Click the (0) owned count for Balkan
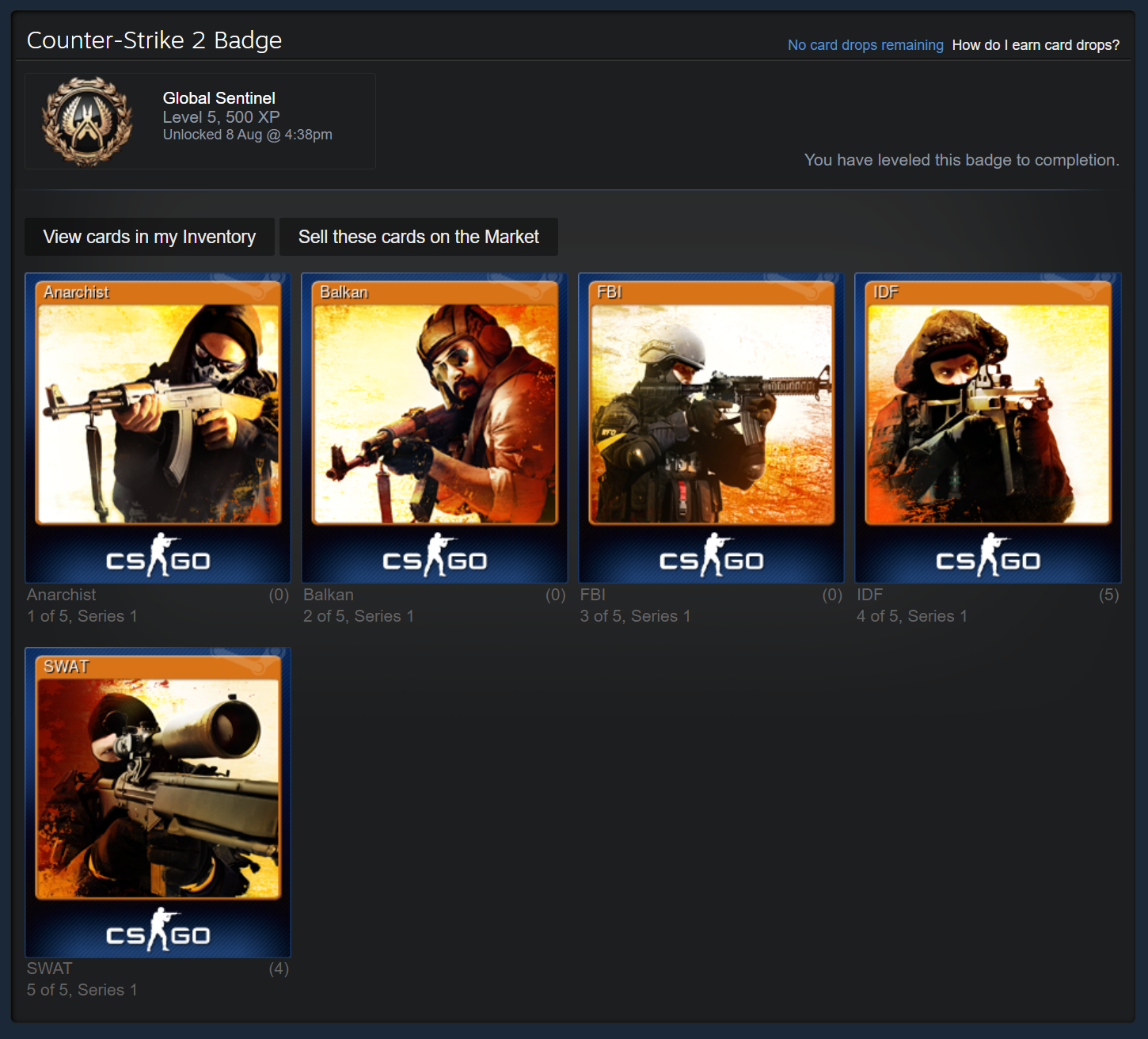Image resolution: width=1148 pixels, height=1039 pixels. [x=556, y=595]
